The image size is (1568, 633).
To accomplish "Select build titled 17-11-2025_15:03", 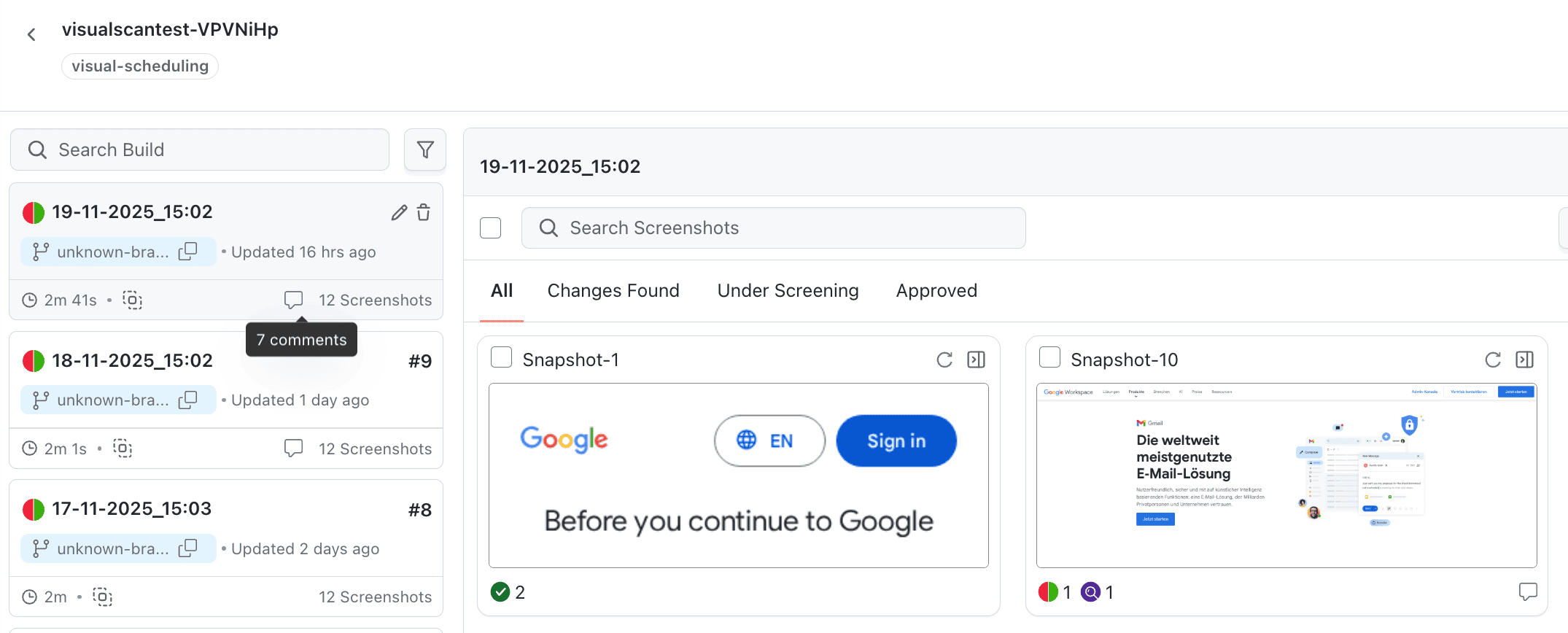I will 131,508.
